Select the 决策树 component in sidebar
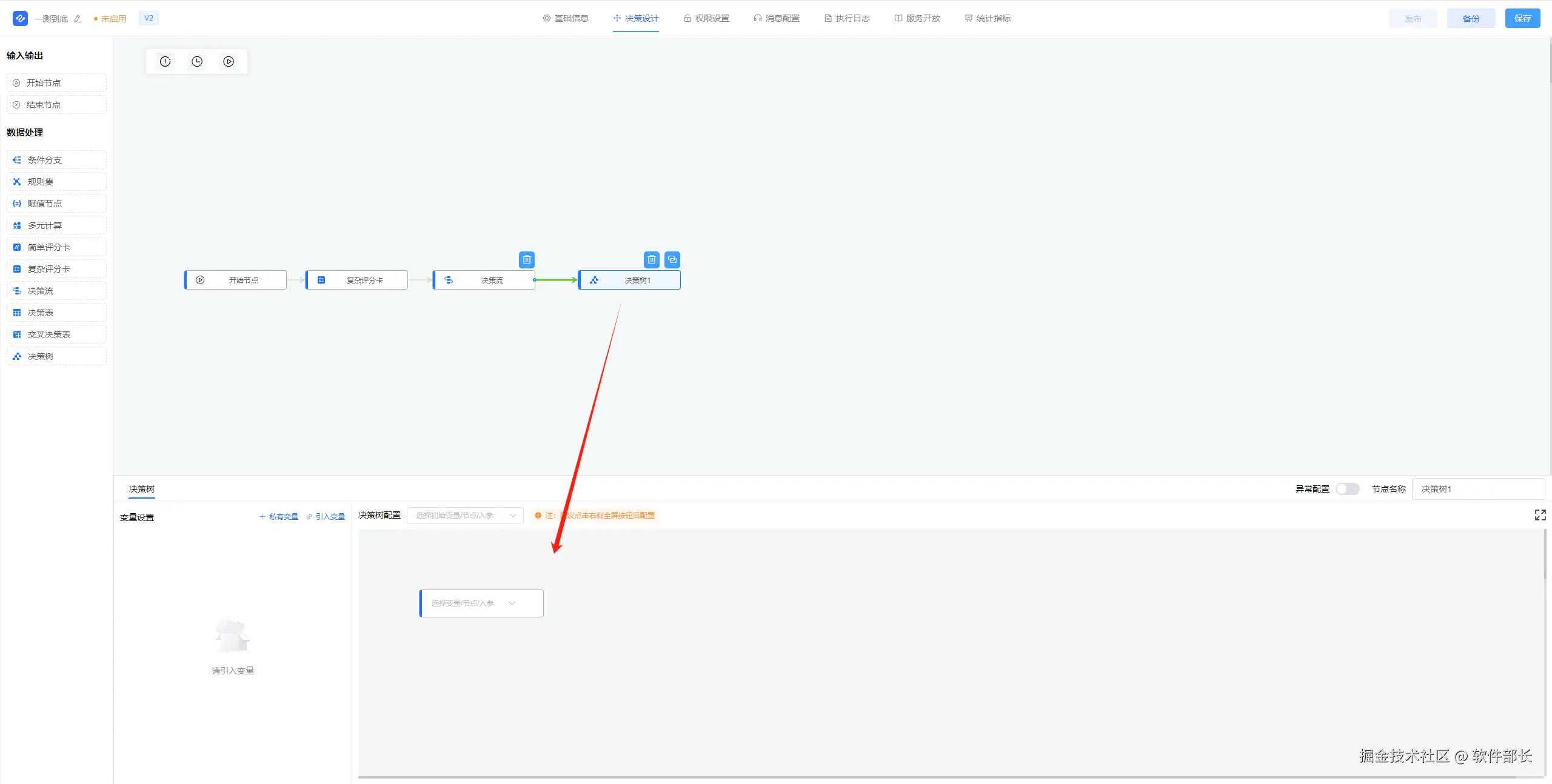Viewport: 1552px width, 784px height. coord(56,356)
